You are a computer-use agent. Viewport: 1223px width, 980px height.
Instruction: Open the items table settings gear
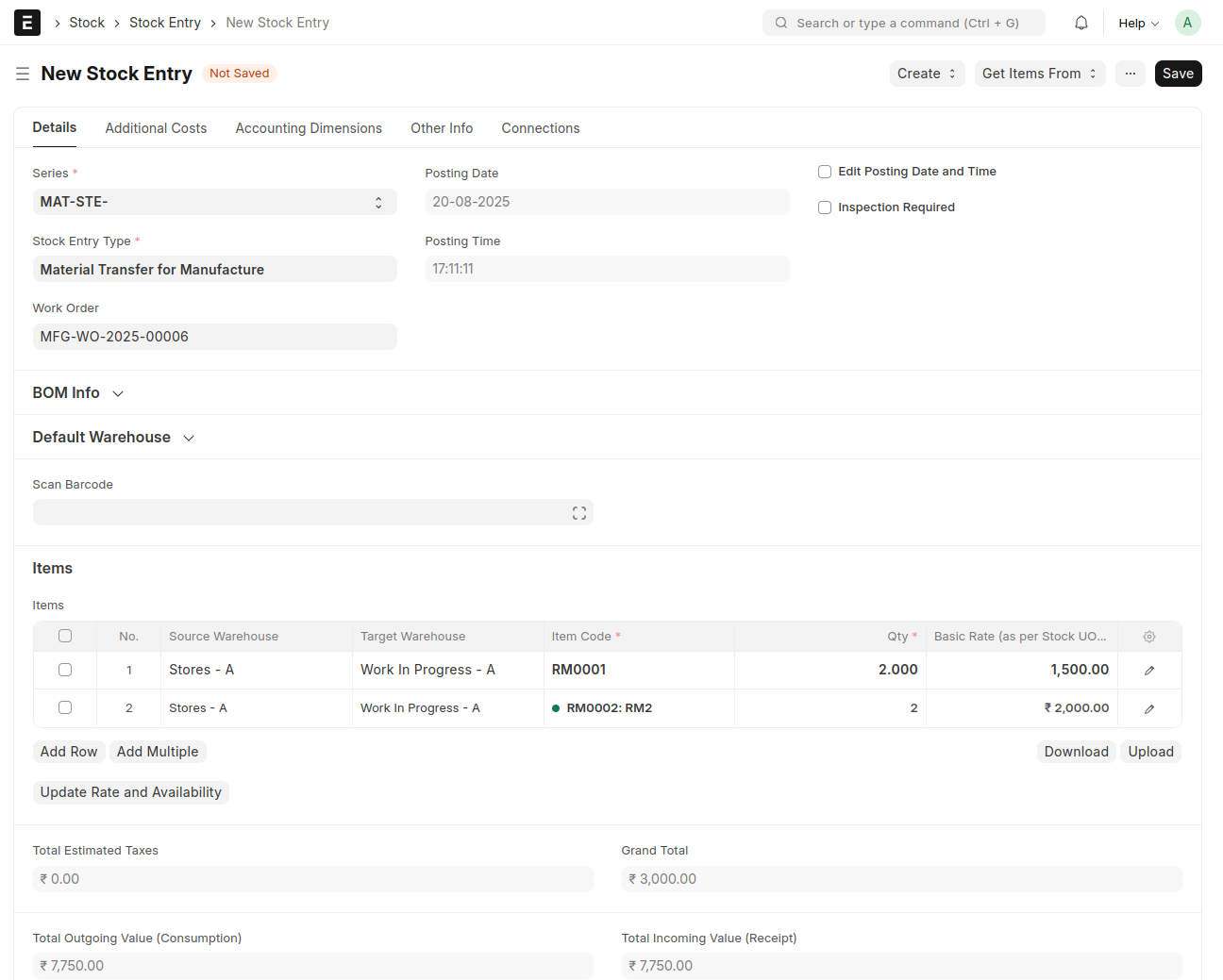coord(1148,637)
